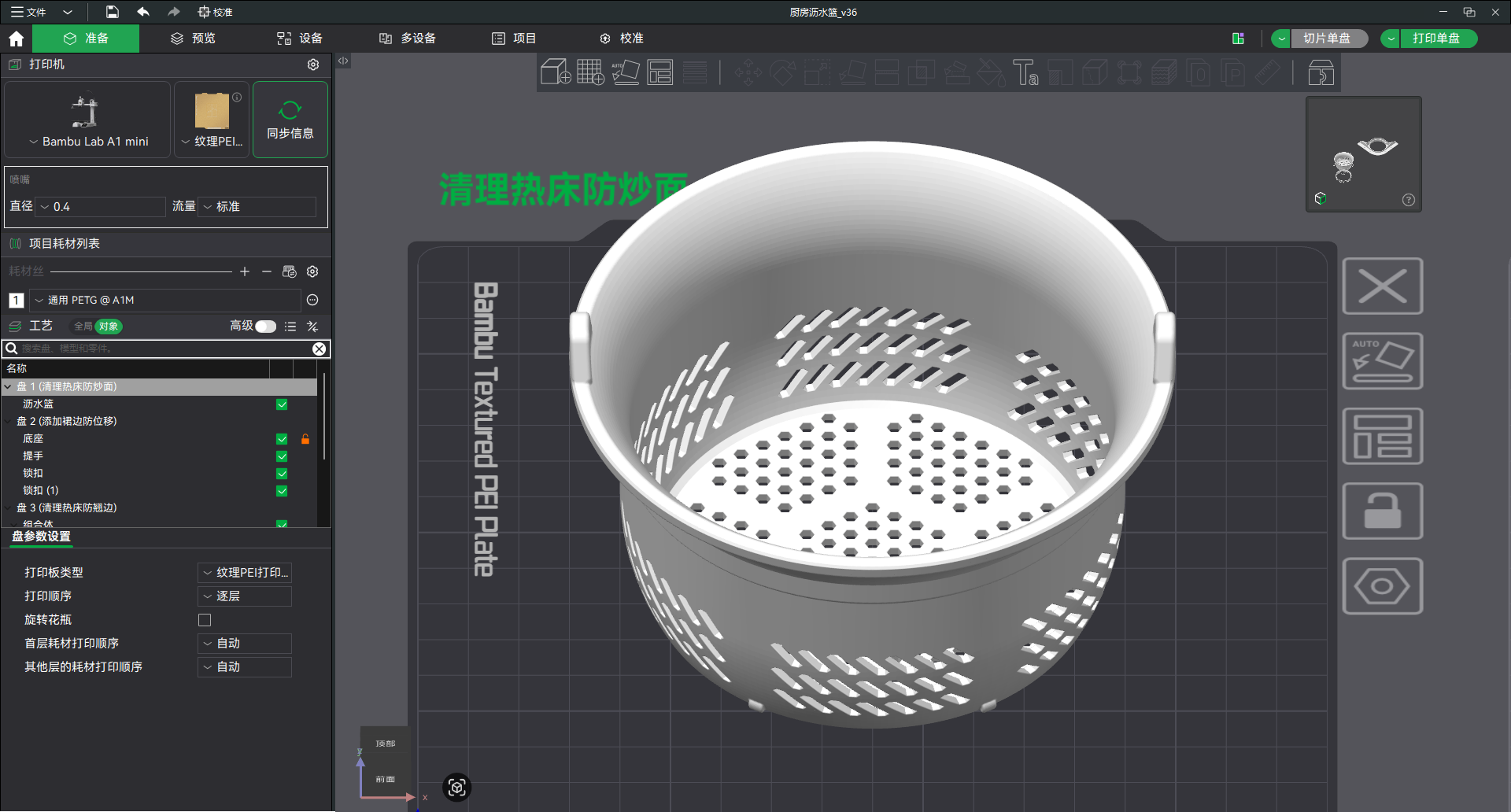Viewport: 1511px width, 812px height.
Task: Click the process settings list icon
Action: 290,327
